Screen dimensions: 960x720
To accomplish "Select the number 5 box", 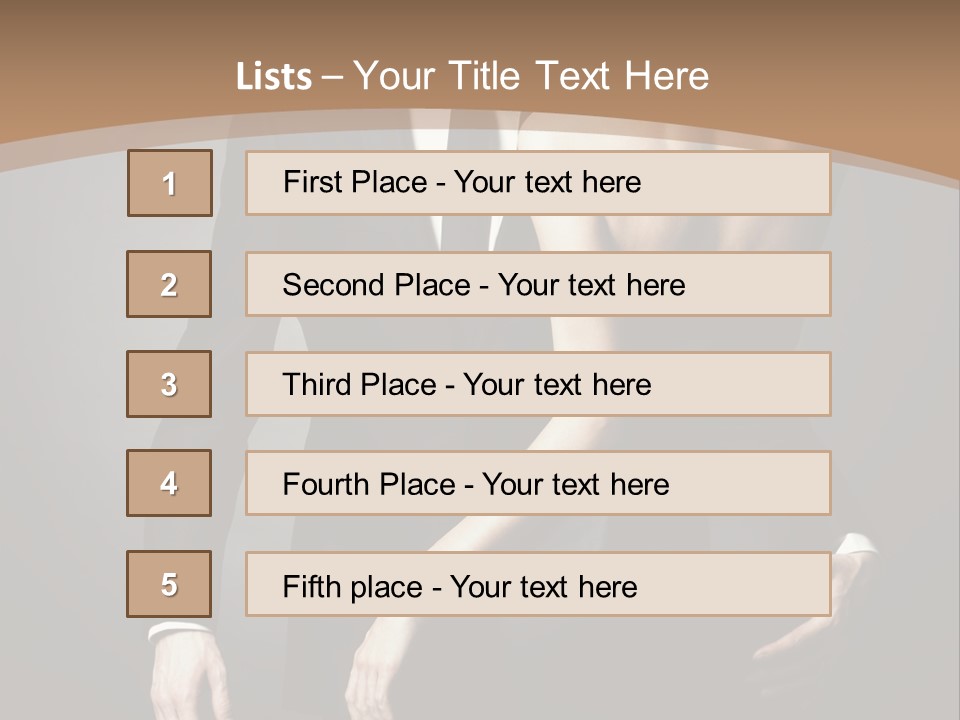I will (169, 584).
